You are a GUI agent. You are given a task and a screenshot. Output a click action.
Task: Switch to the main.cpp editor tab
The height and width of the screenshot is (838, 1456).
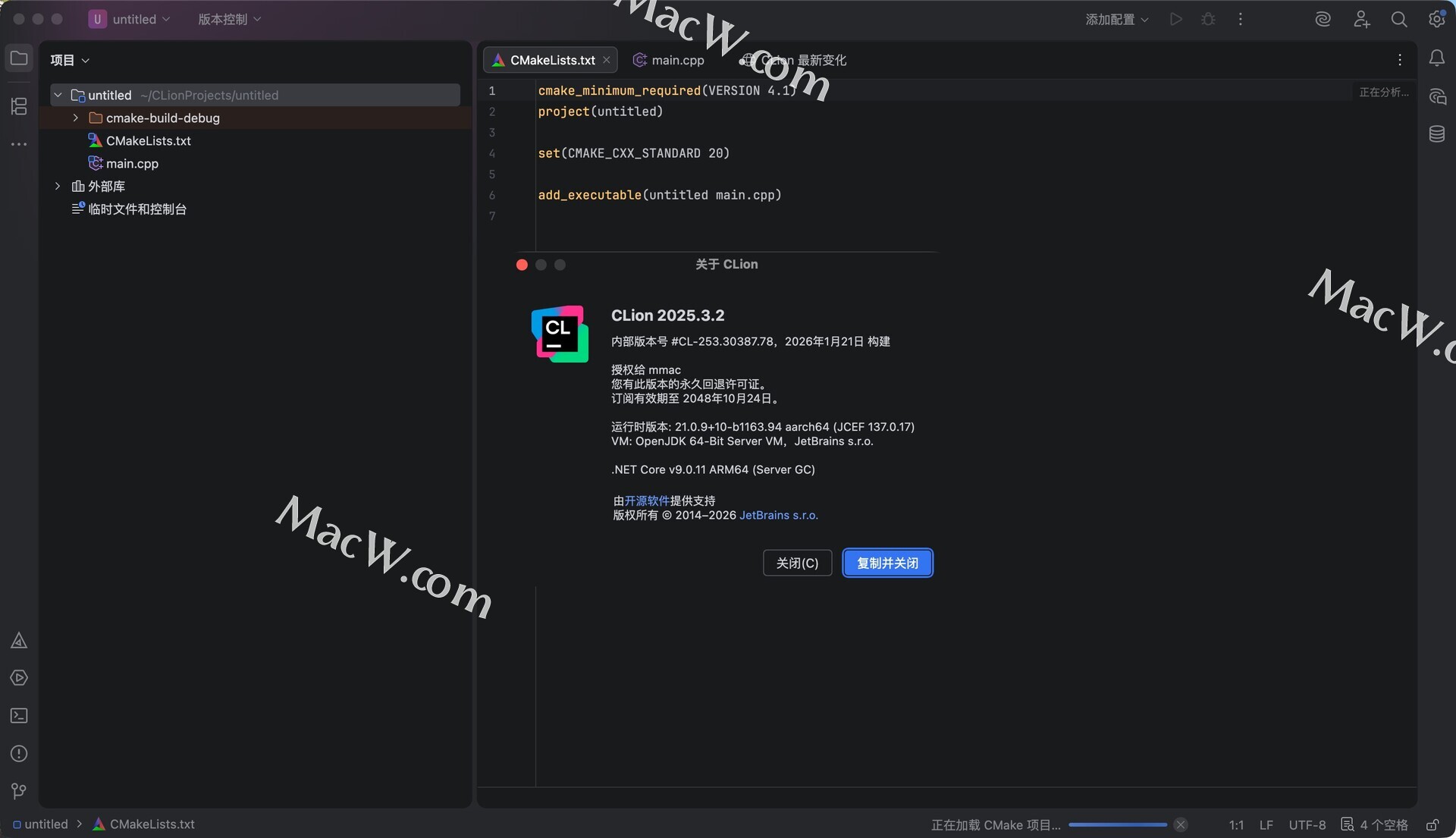point(676,60)
